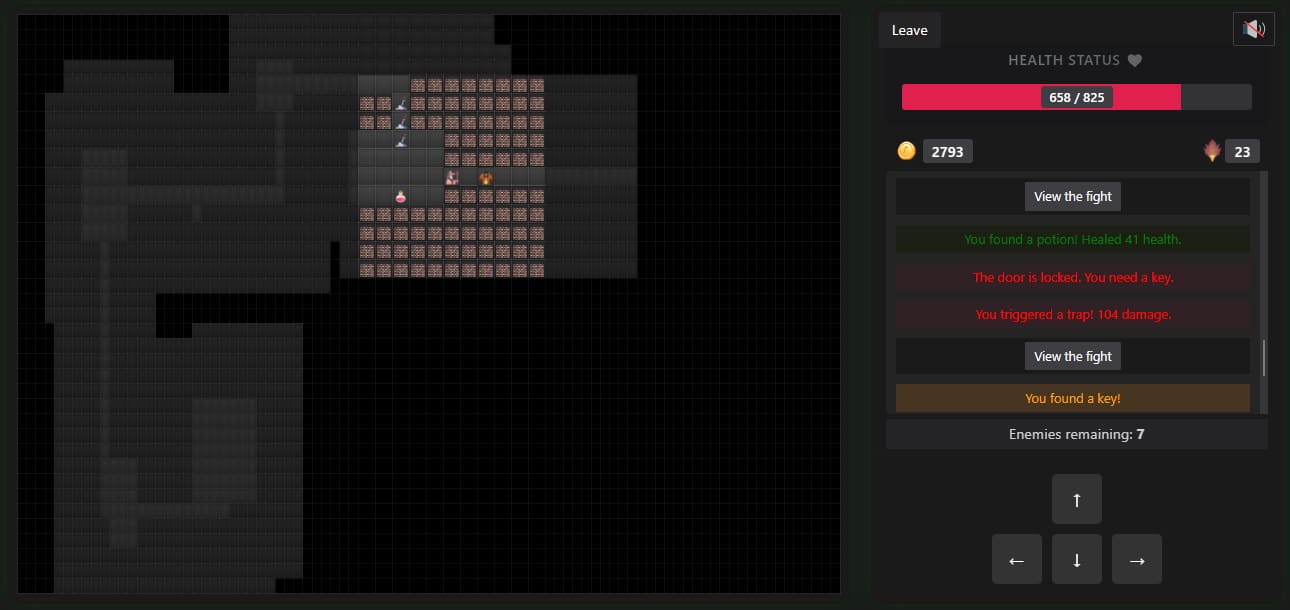Toggle the sound mute speaker icon

point(1253,29)
